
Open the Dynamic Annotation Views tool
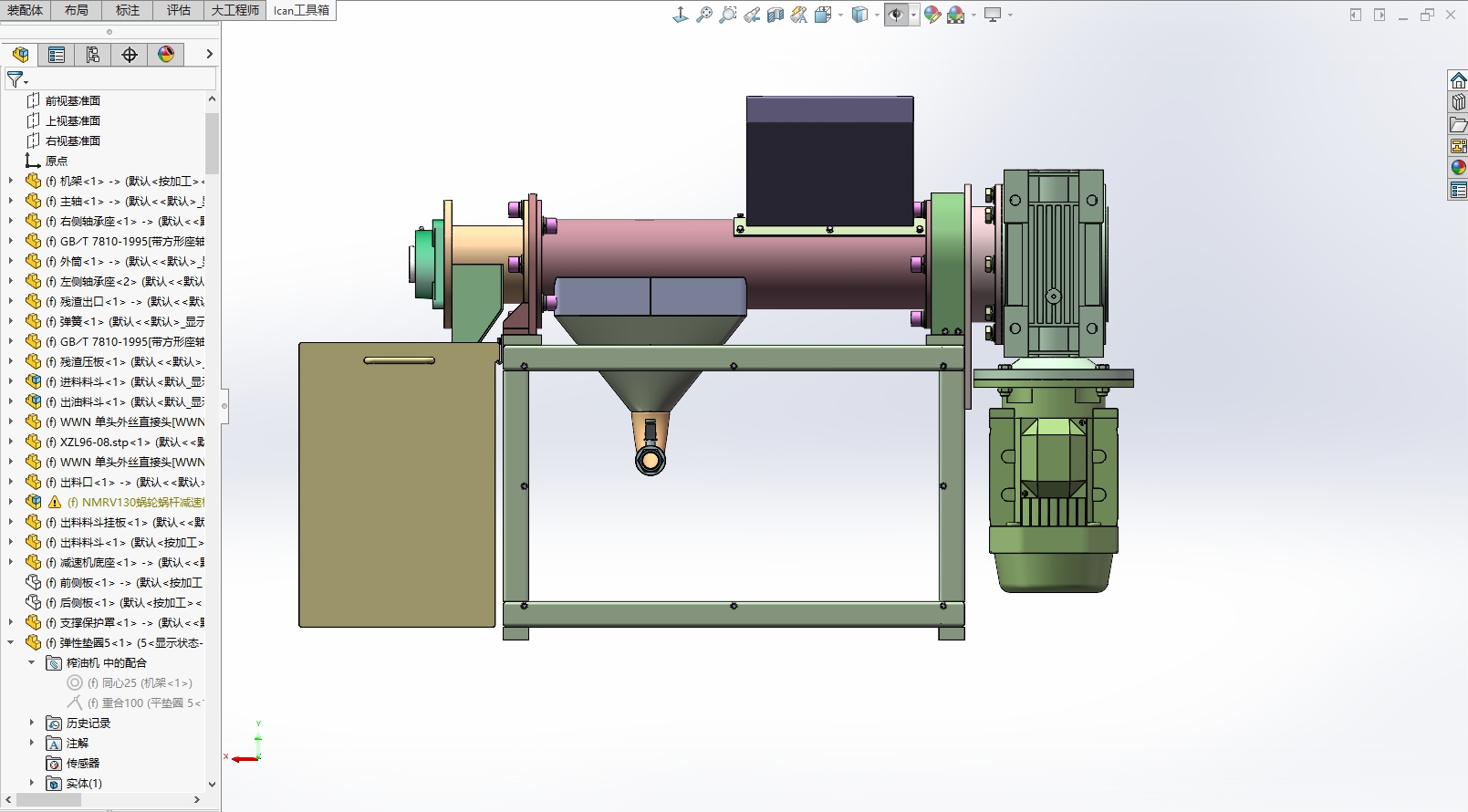tap(799, 15)
